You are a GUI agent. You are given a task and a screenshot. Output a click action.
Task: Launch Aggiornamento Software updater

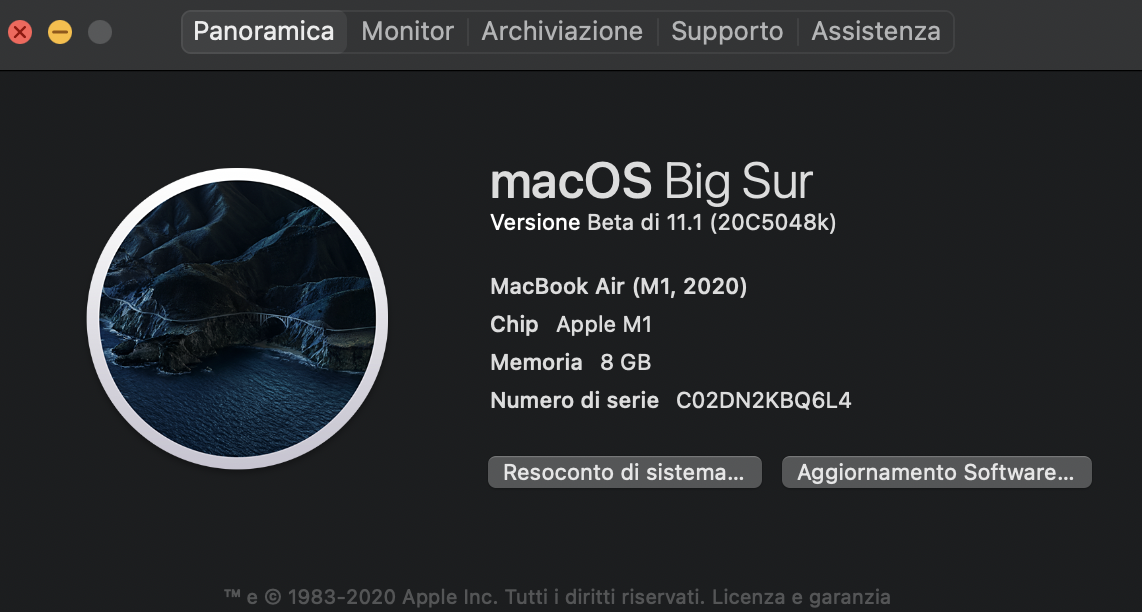click(x=936, y=472)
